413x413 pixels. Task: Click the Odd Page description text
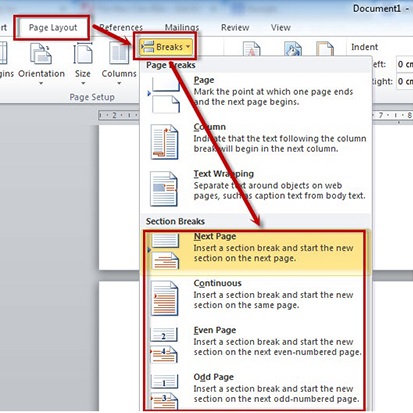(x=277, y=394)
